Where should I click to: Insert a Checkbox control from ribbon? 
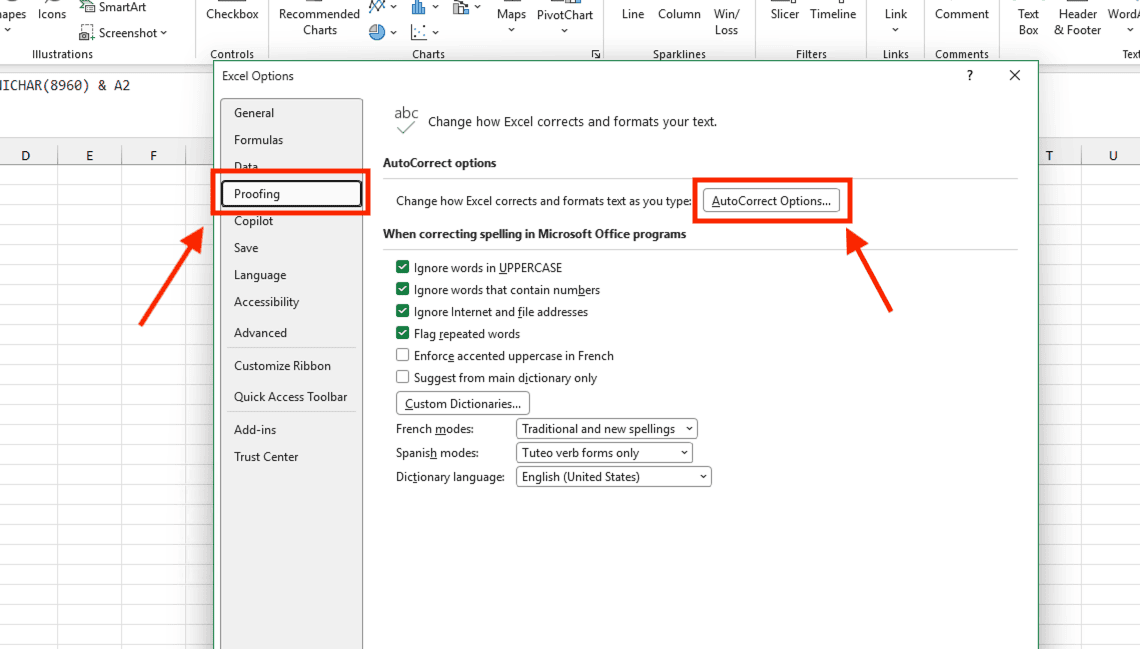click(232, 12)
